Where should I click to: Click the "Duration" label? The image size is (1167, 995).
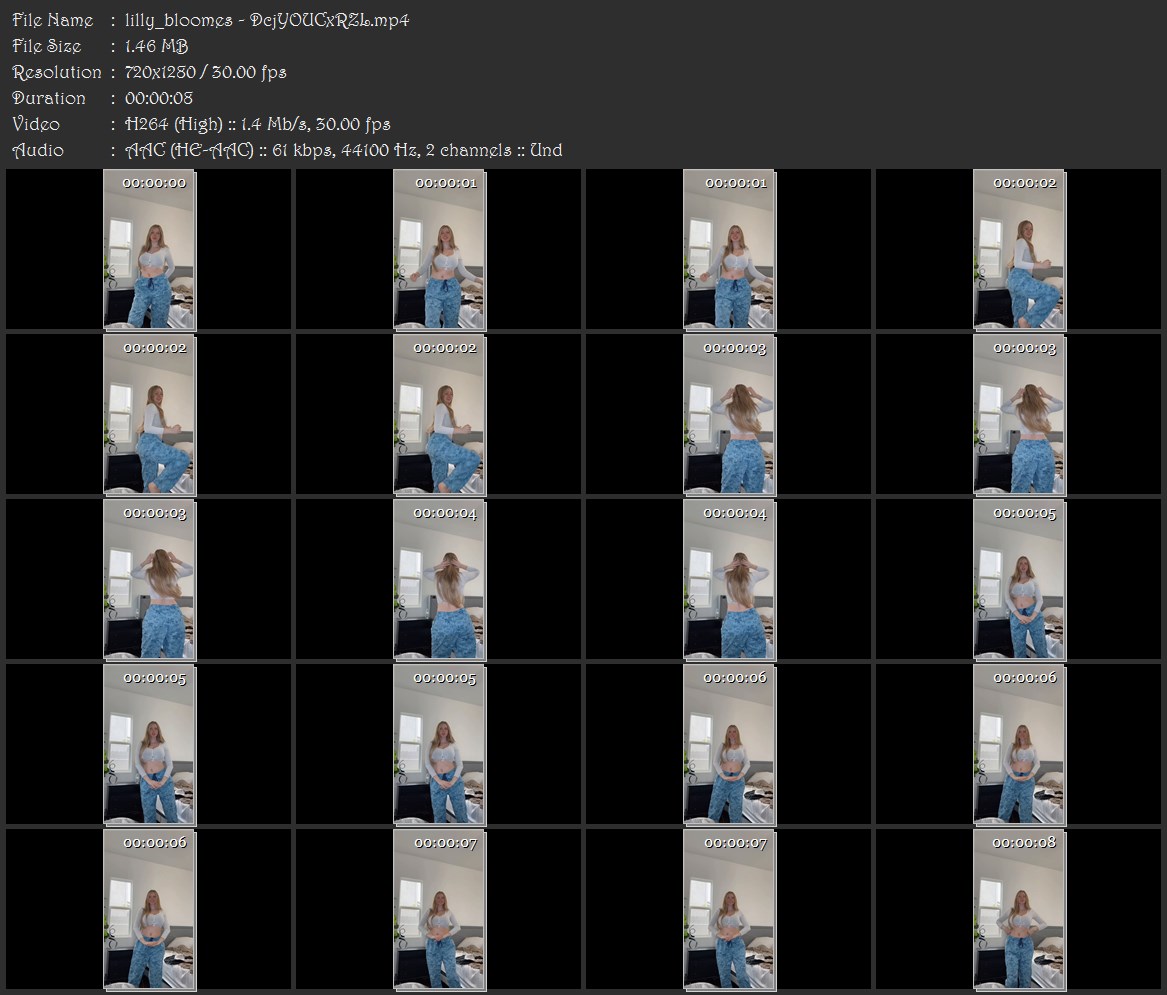click(x=49, y=98)
